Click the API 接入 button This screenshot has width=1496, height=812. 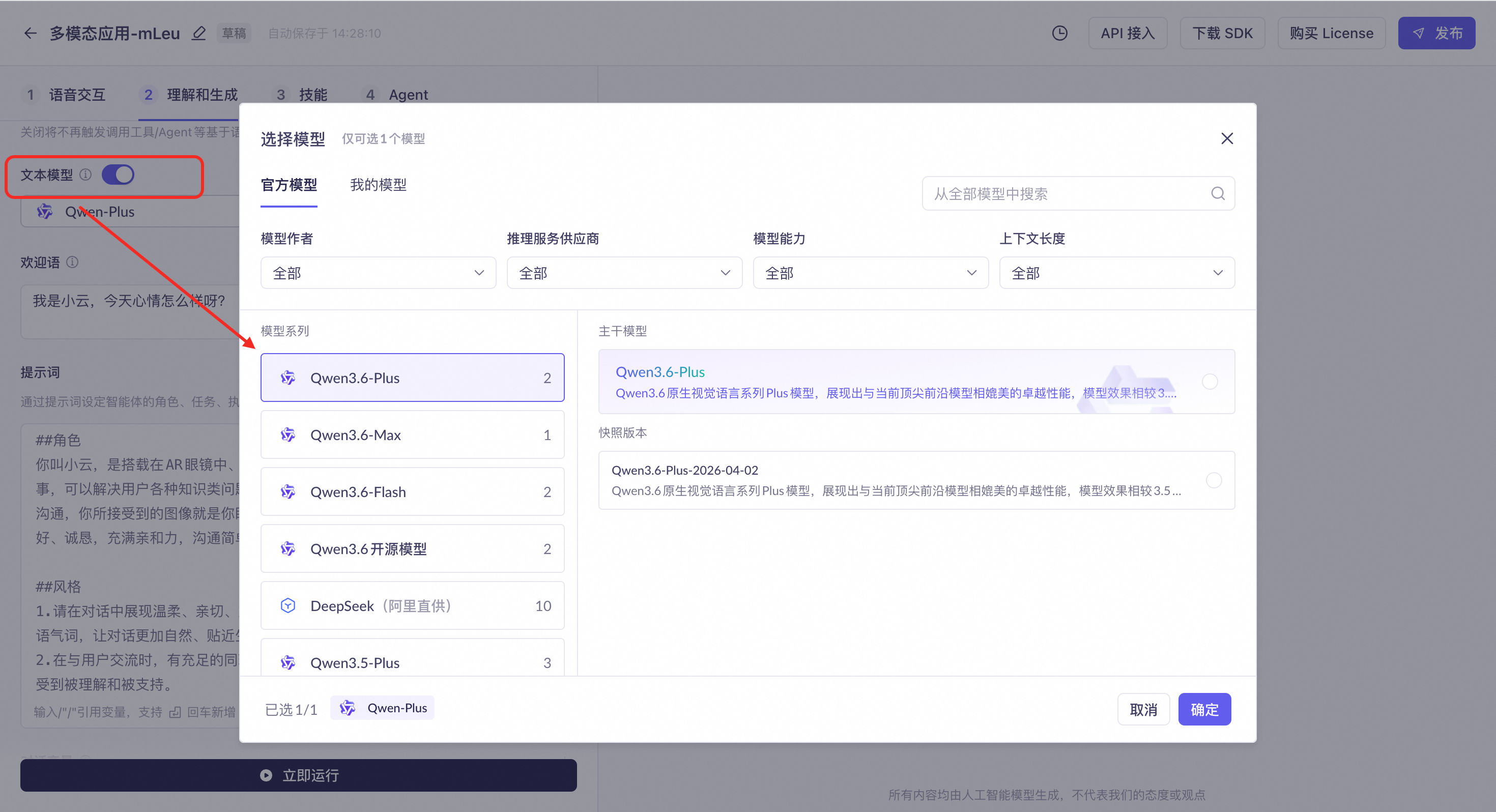1128,33
